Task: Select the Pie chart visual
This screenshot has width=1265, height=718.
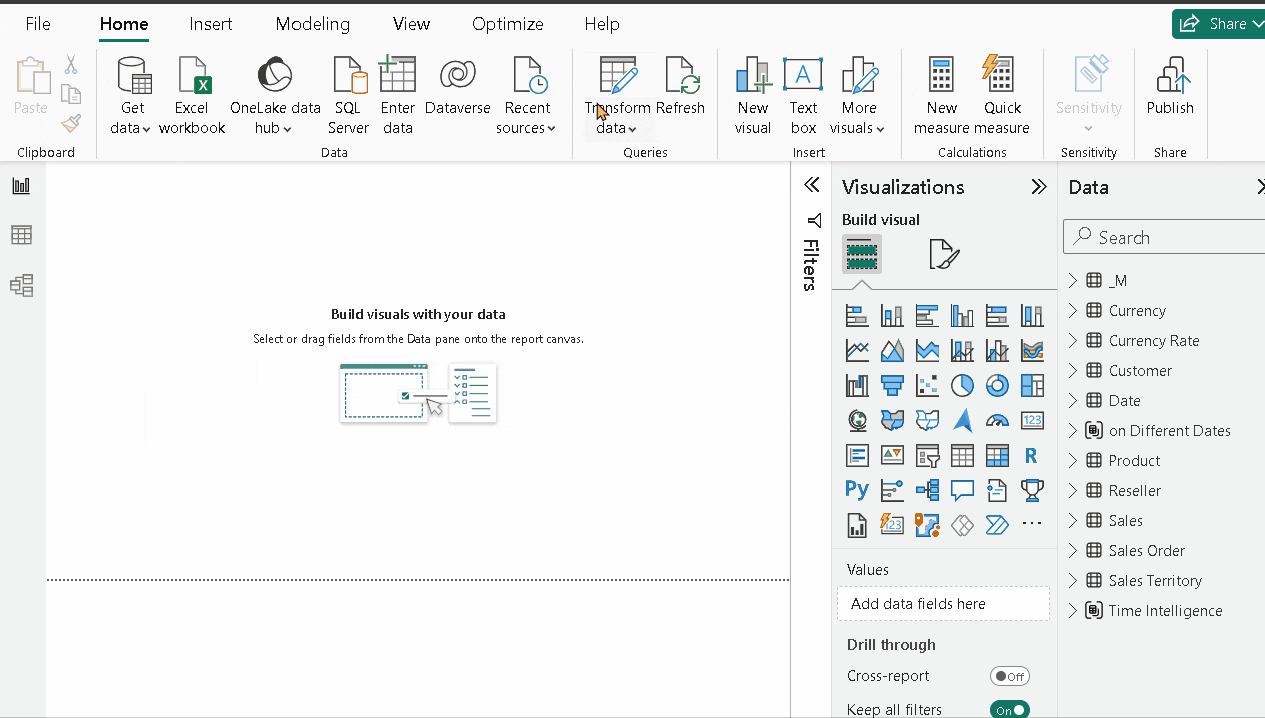Action: click(x=962, y=386)
